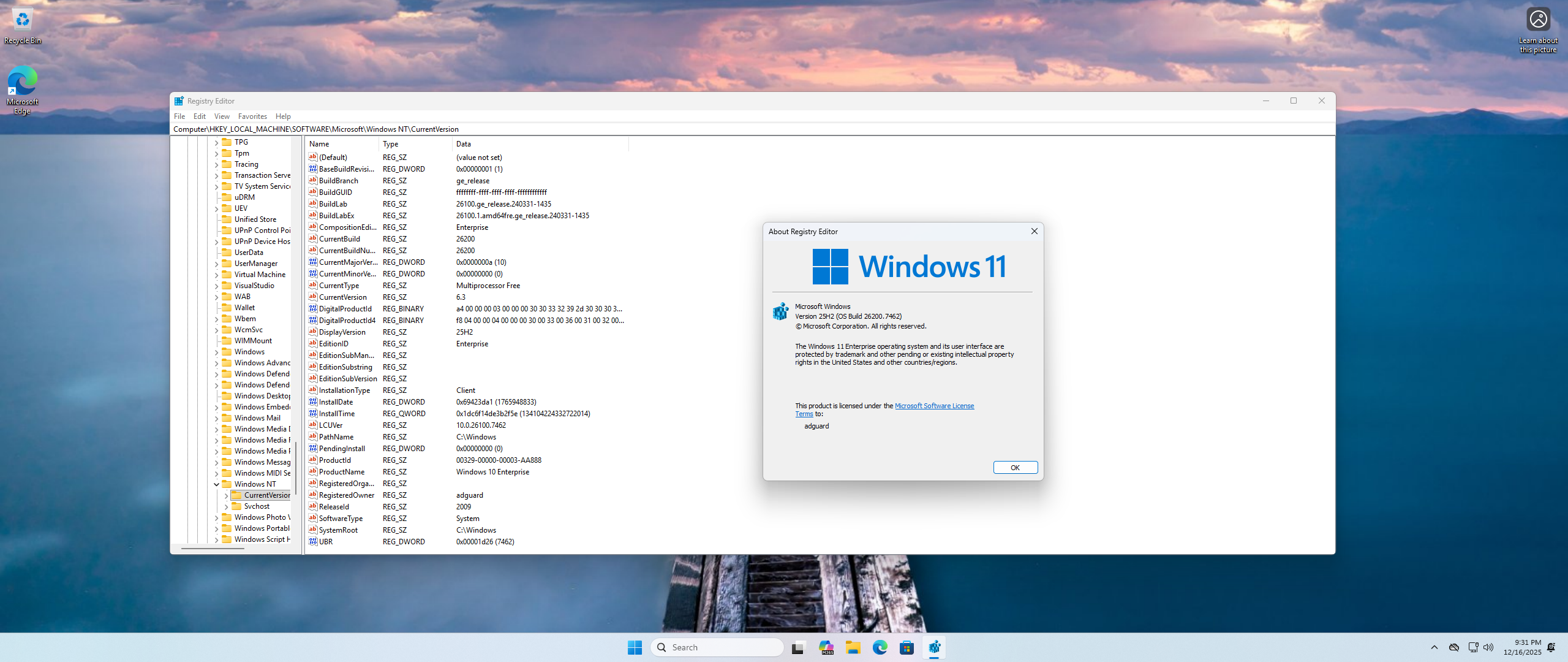Open Microsoft Store from the taskbar

point(907,647)
